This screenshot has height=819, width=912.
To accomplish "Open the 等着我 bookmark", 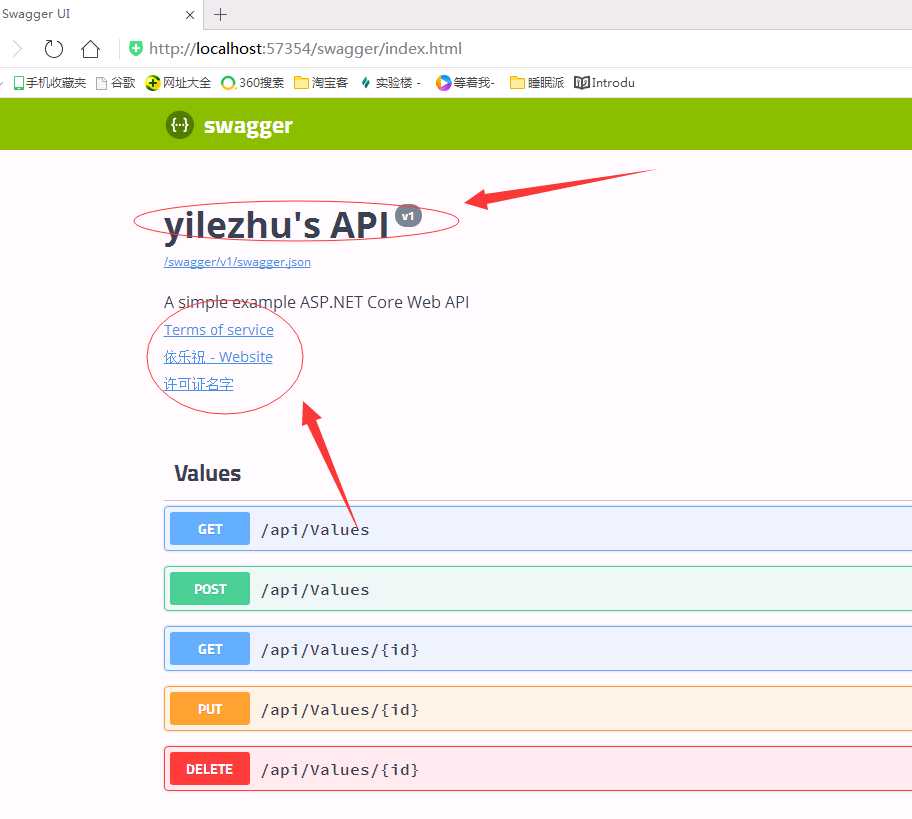I will pyautogui.click(x=465, y=83).
